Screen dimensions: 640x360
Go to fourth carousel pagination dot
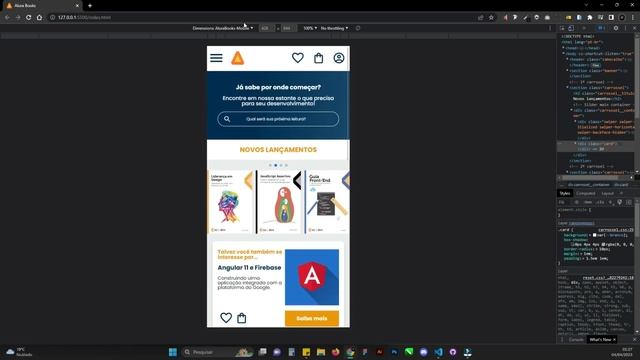(x=286, y=165)
